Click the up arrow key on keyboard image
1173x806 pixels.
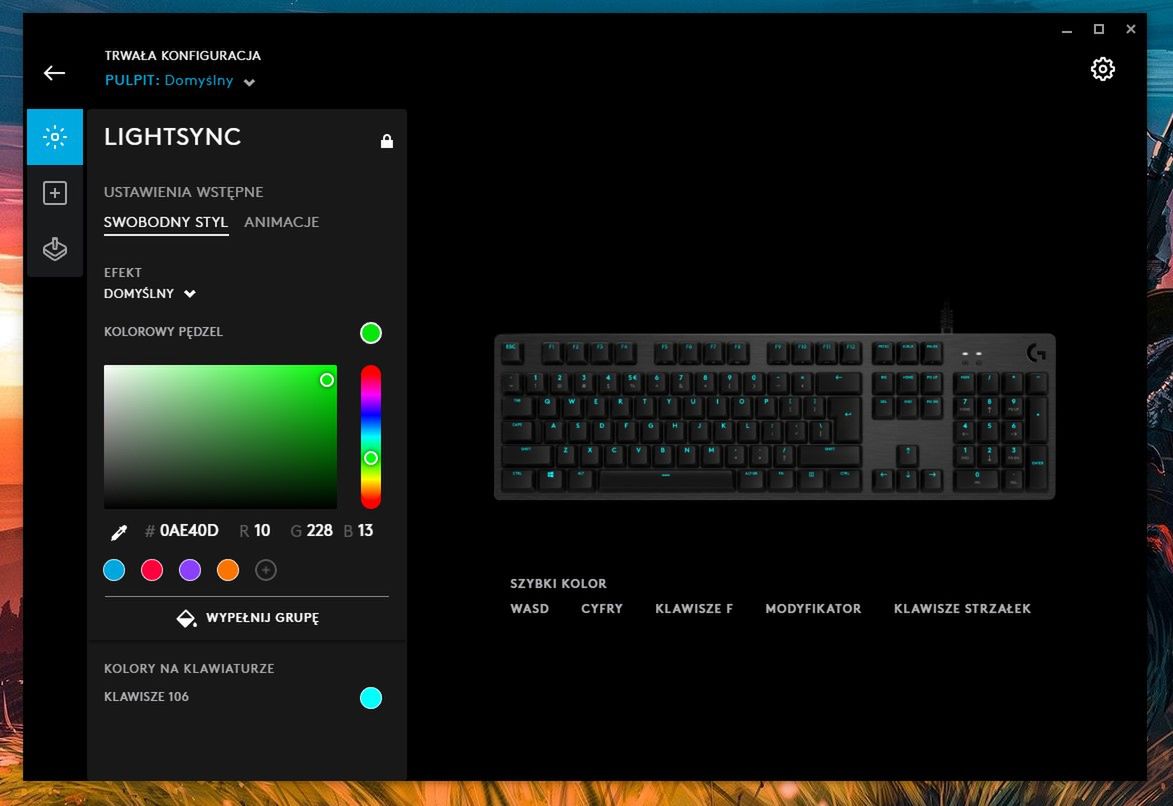(x=907, y=454)
